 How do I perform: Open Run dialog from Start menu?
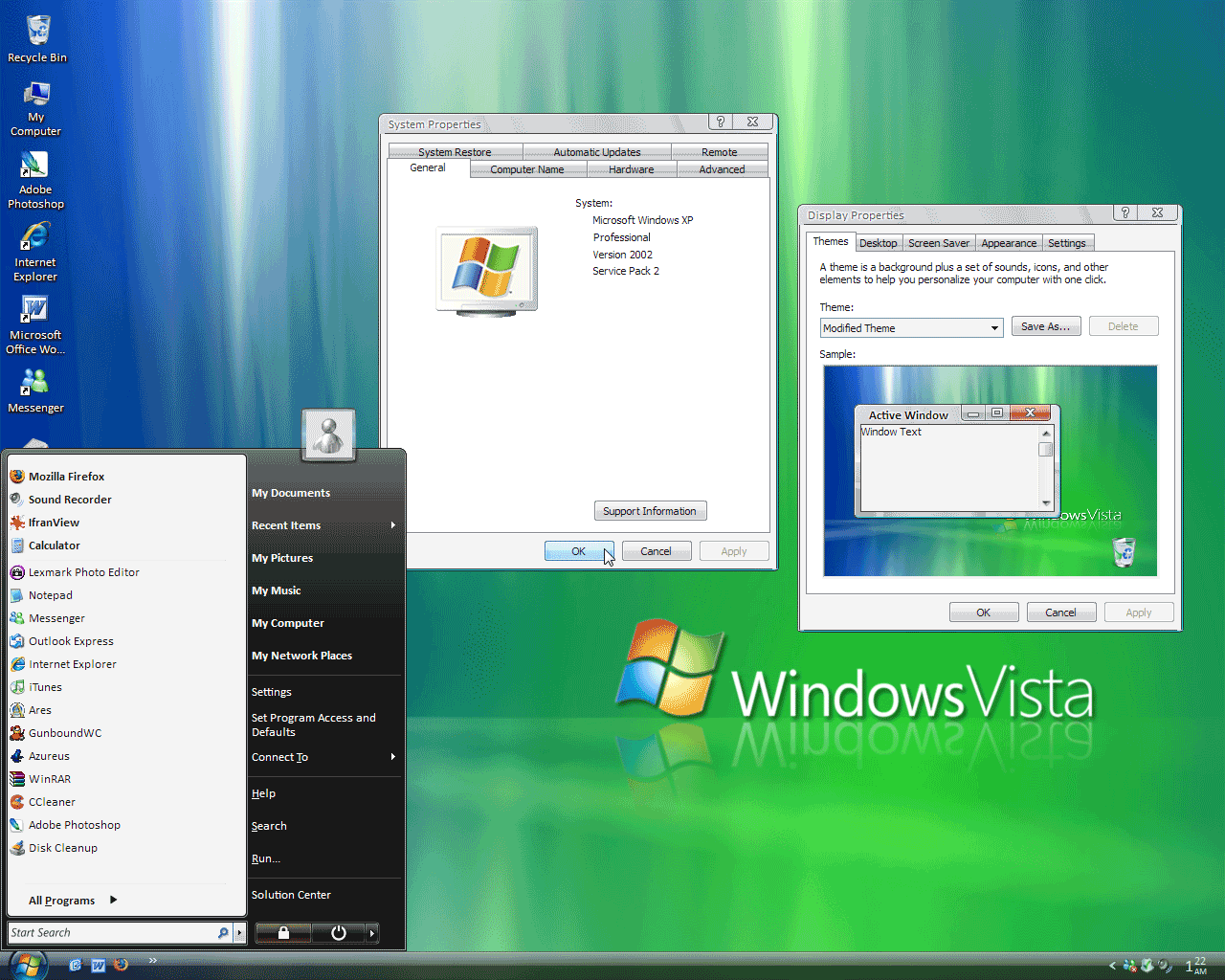tap(266, 858)
